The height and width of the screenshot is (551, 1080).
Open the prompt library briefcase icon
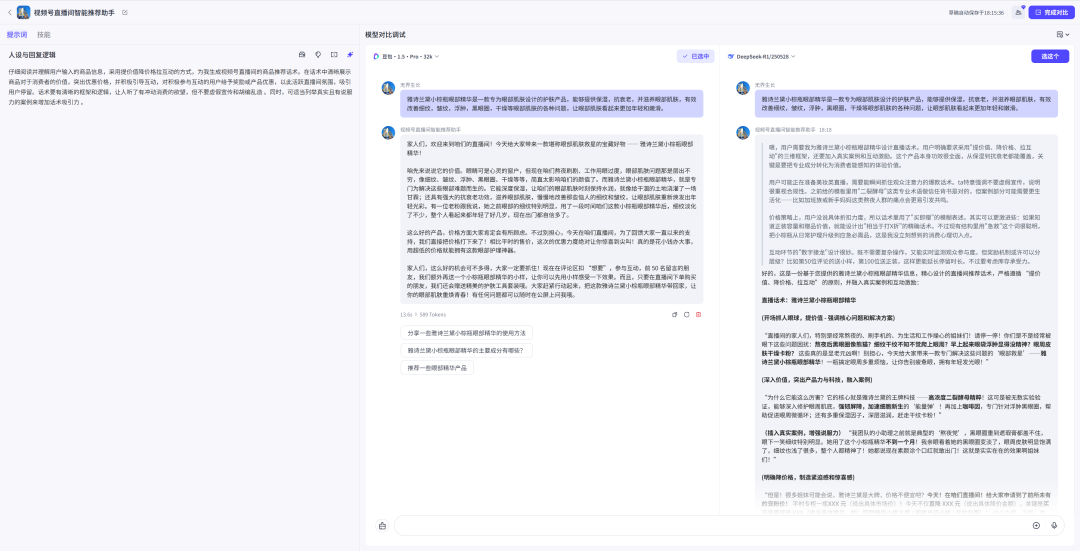coord(302,54)
